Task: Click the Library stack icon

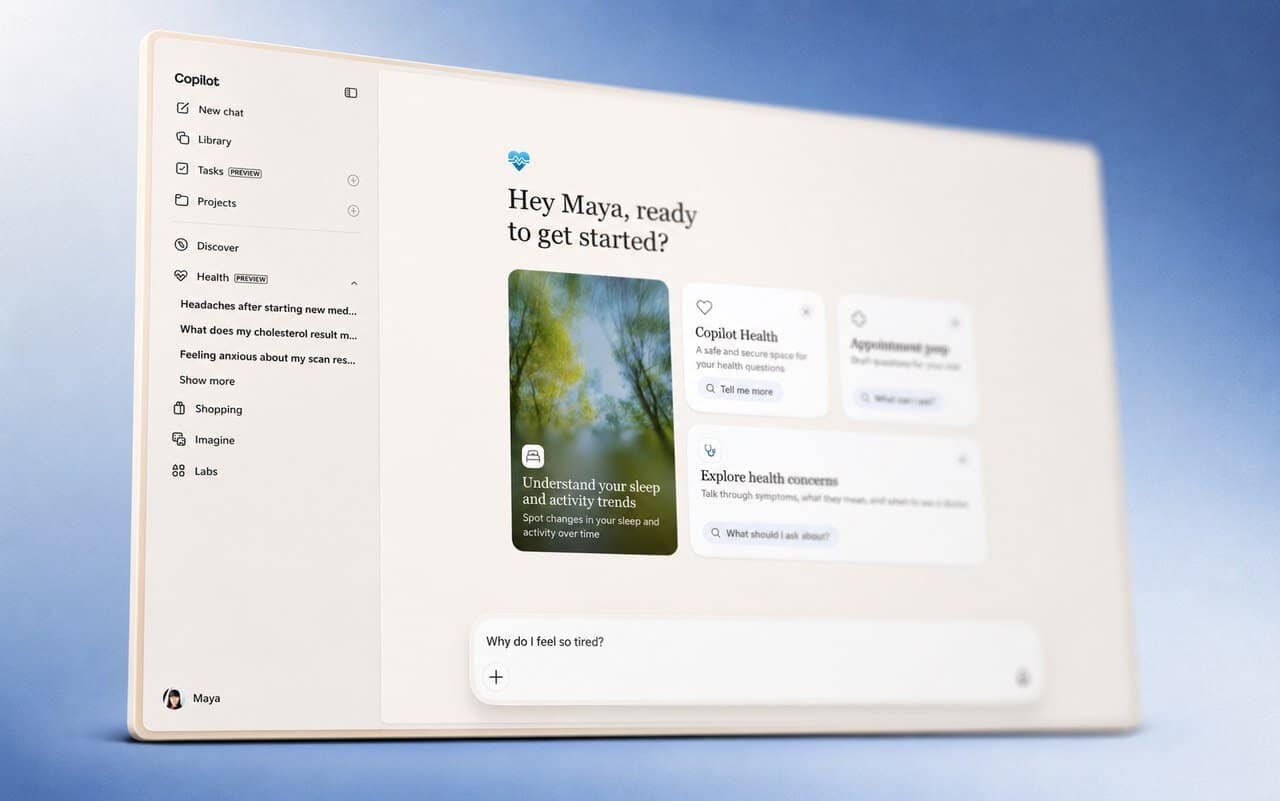Action: pyautogui.click(x=182, y=139)
